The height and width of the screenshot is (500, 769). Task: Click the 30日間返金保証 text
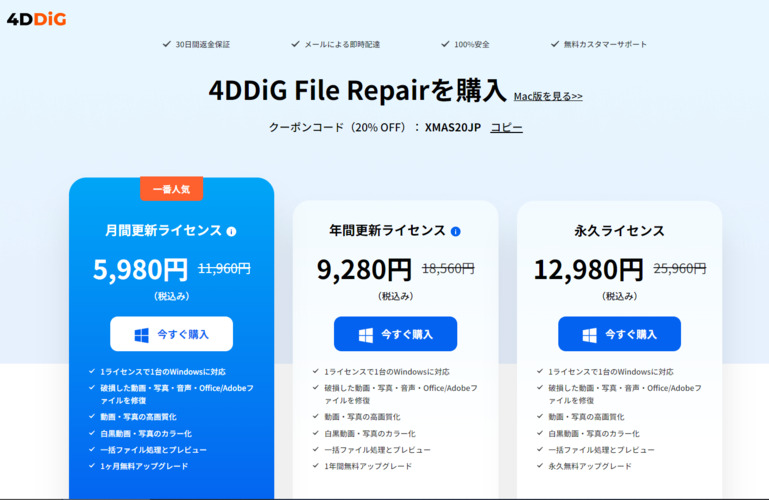pos(203,45)
